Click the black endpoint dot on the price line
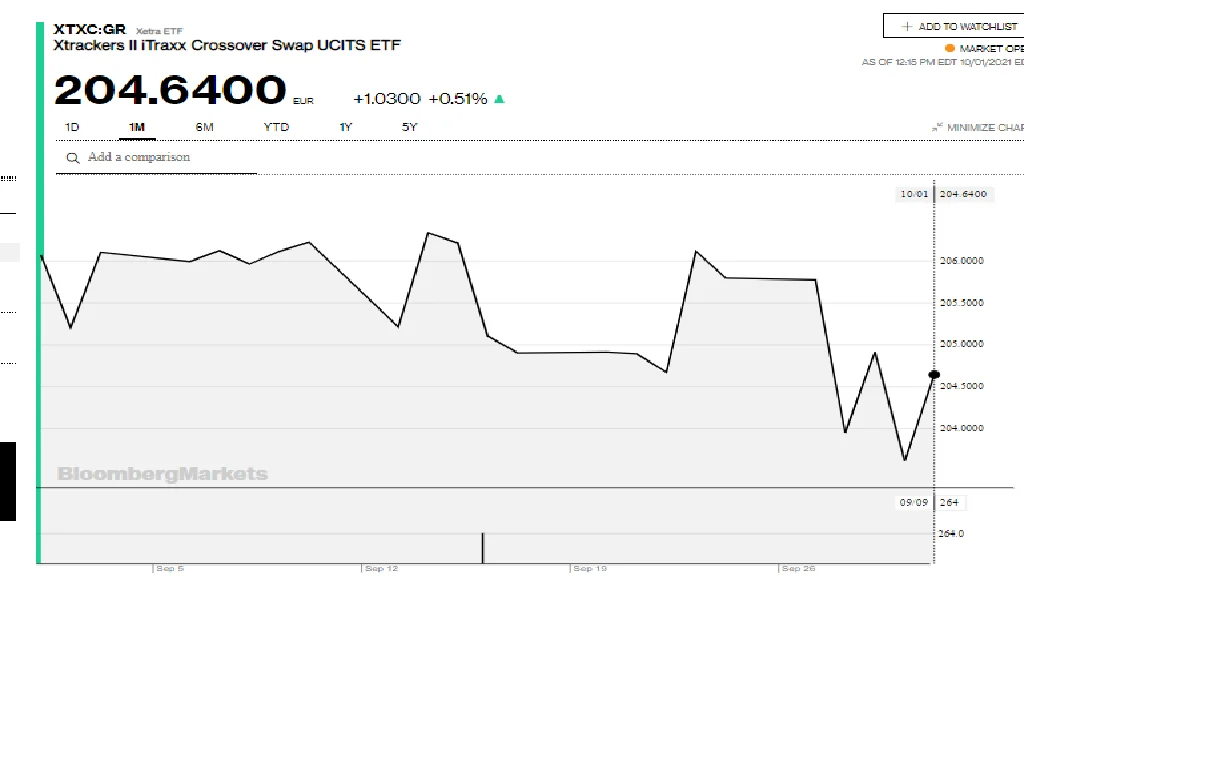This screenshot has width=1220, height=760. coord(934,374)
